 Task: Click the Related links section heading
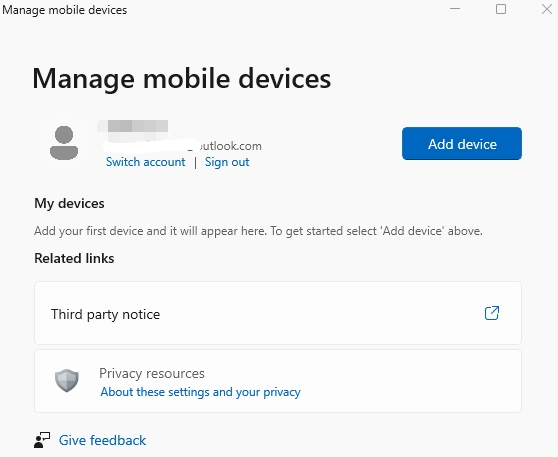[74, 258]
